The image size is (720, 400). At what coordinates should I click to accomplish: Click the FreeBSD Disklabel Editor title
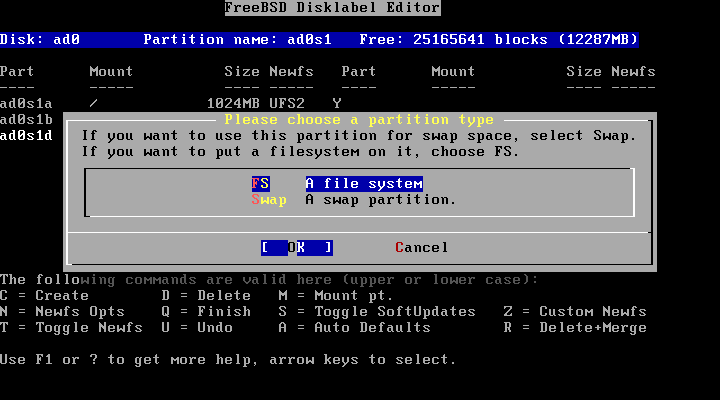(332, 8)
